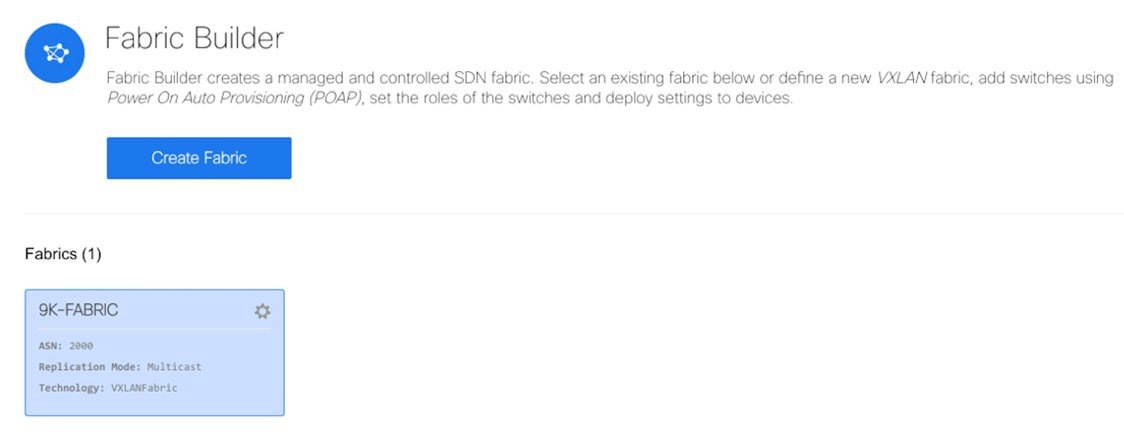Open settings gear on 9K-FABRIC card
This screenshot has height=436, width=1124.
click(x=262, y=311)
